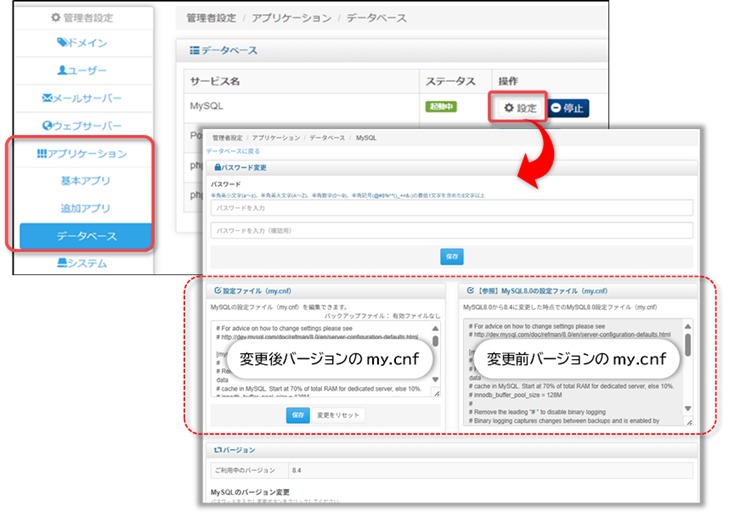Click the envelope icon for メールサーバー

[x=47, y=98]
